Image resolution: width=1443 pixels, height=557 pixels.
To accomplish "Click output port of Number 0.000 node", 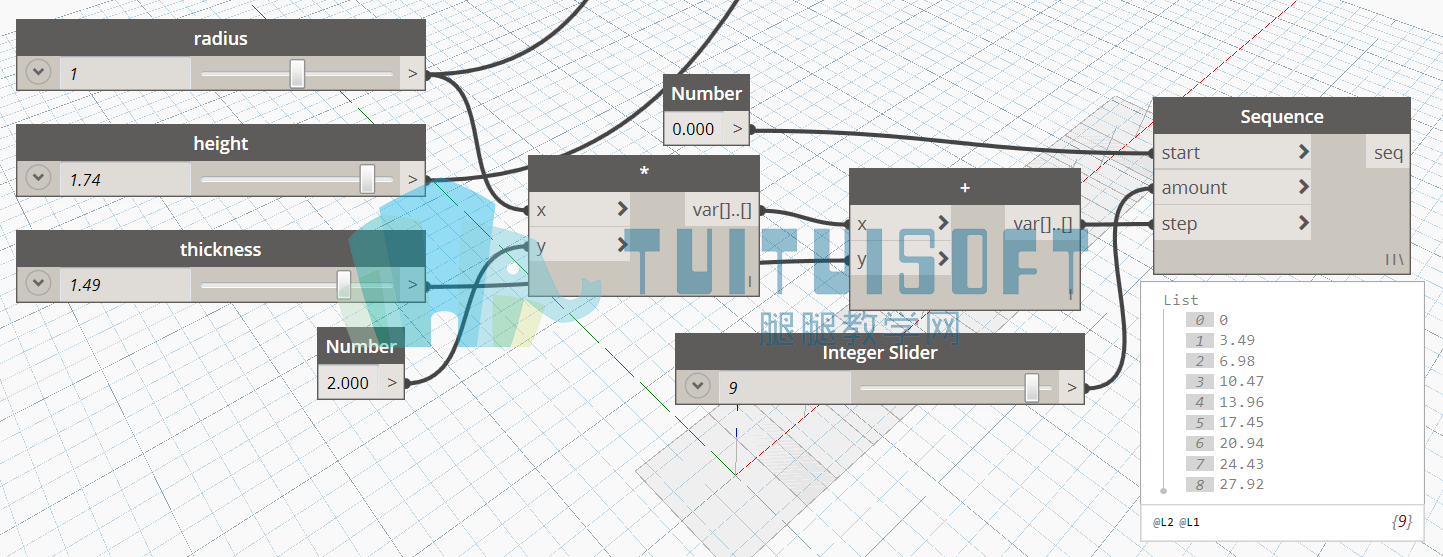I will 737,128.
